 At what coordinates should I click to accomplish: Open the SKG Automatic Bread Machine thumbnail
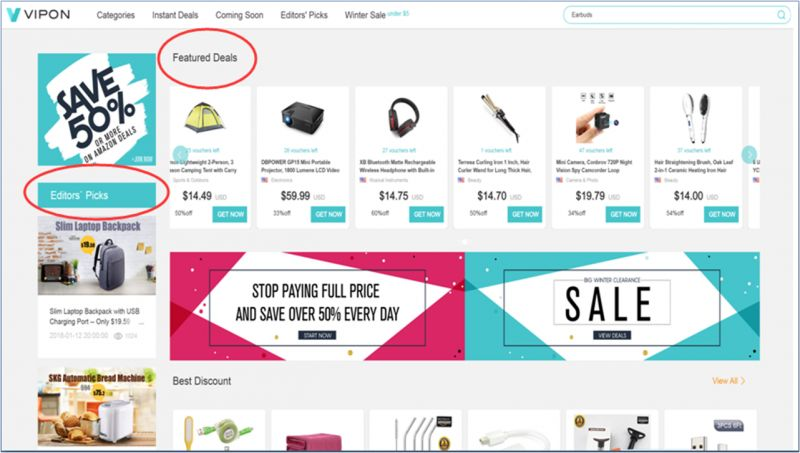(x=97, y=407)
